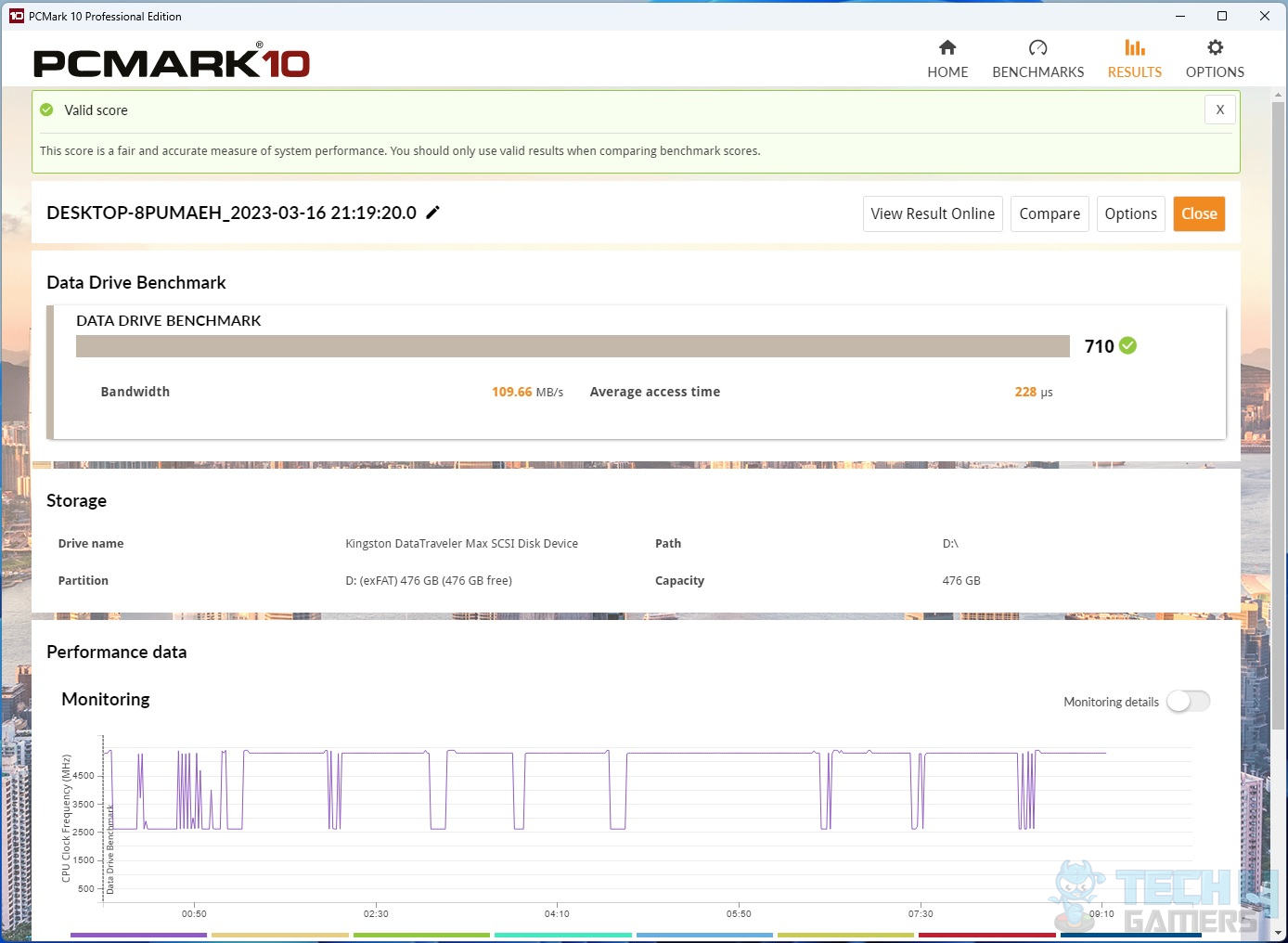Open the BENCHMARKS tab
The height and width of the screenshot is (943, 1288).
1037,59
